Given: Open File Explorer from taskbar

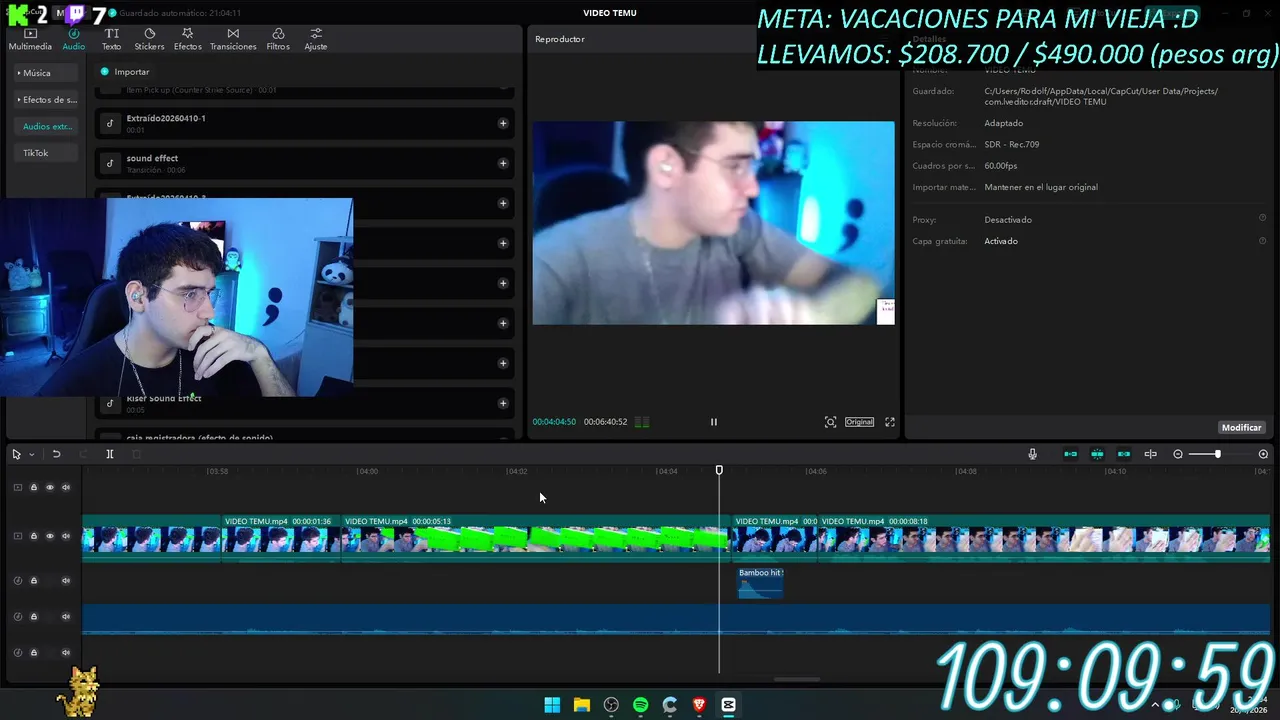Looking at the screenshot, I should 582,705.
